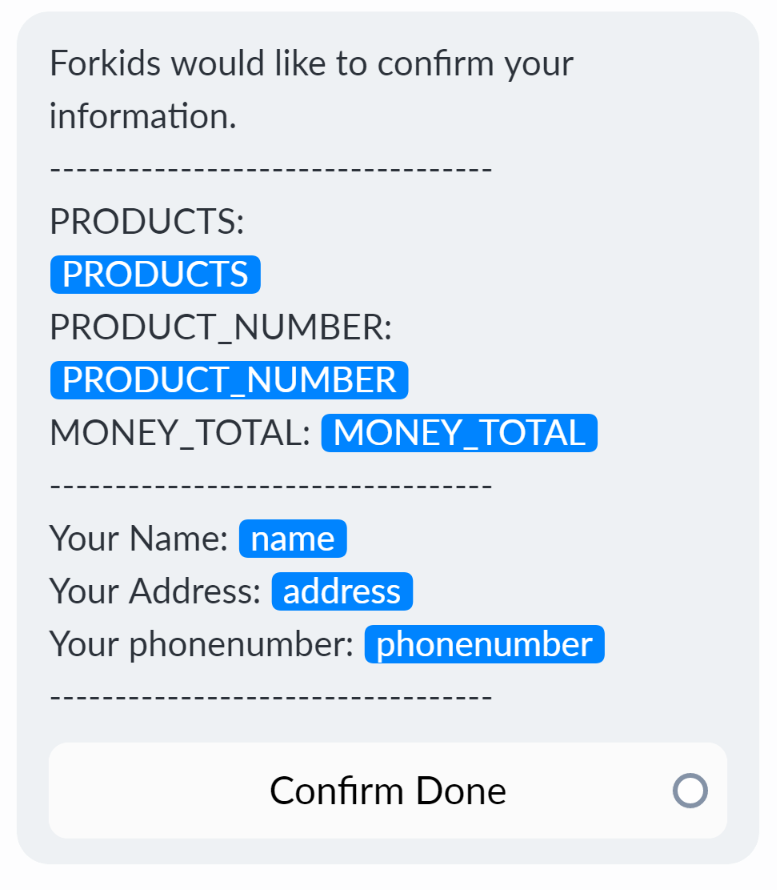Click the blue PRODUCTS variable tag

point(155,275)
